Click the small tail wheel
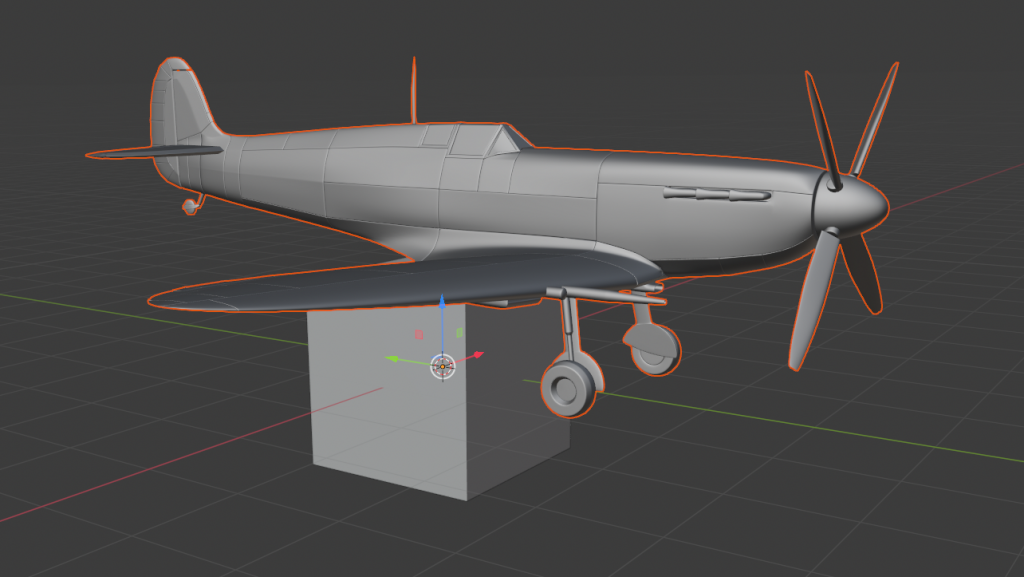1024x577 pixels. pyautogui.click(x=189, y=206)
